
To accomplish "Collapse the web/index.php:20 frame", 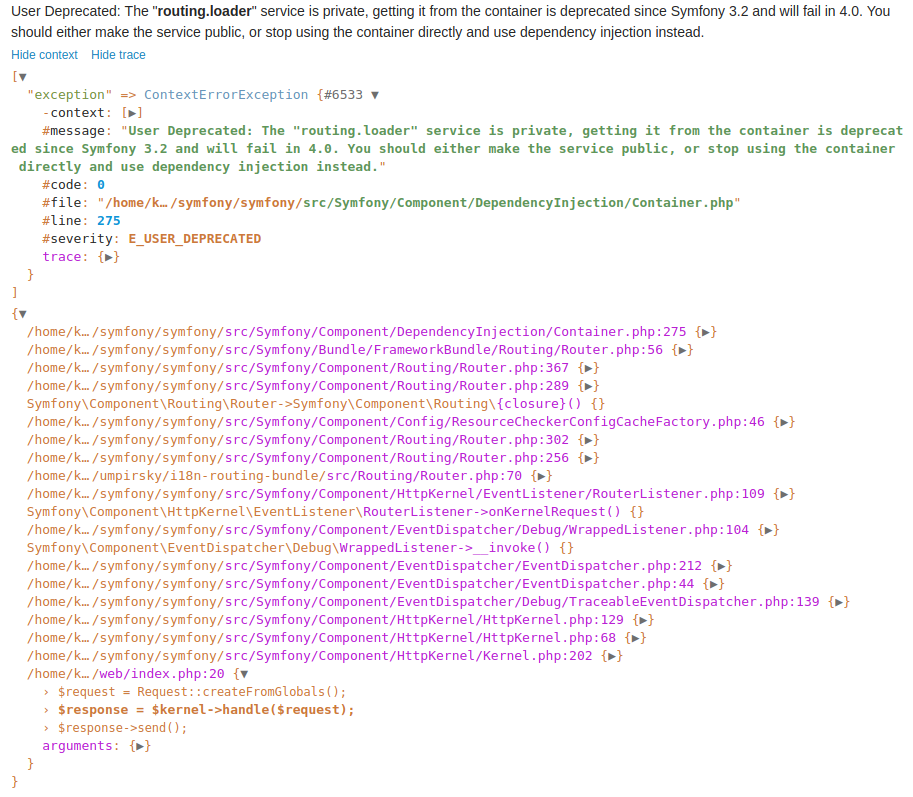I will [244, 674].
